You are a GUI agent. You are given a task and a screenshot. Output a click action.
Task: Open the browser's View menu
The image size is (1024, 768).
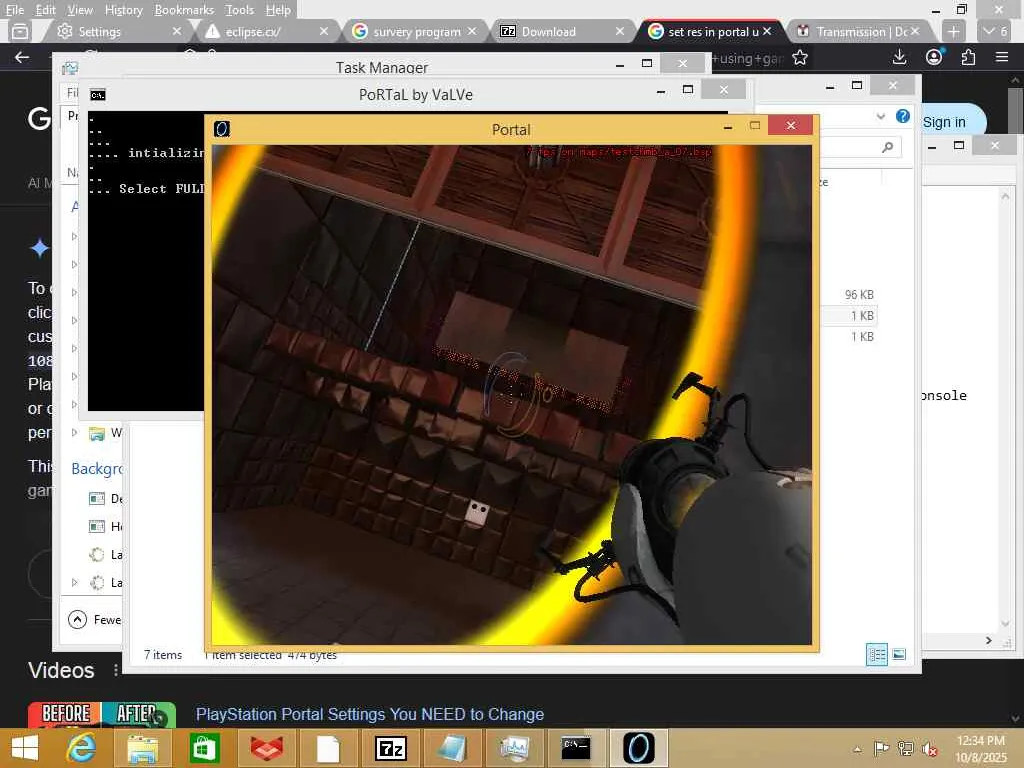(80, 10)
